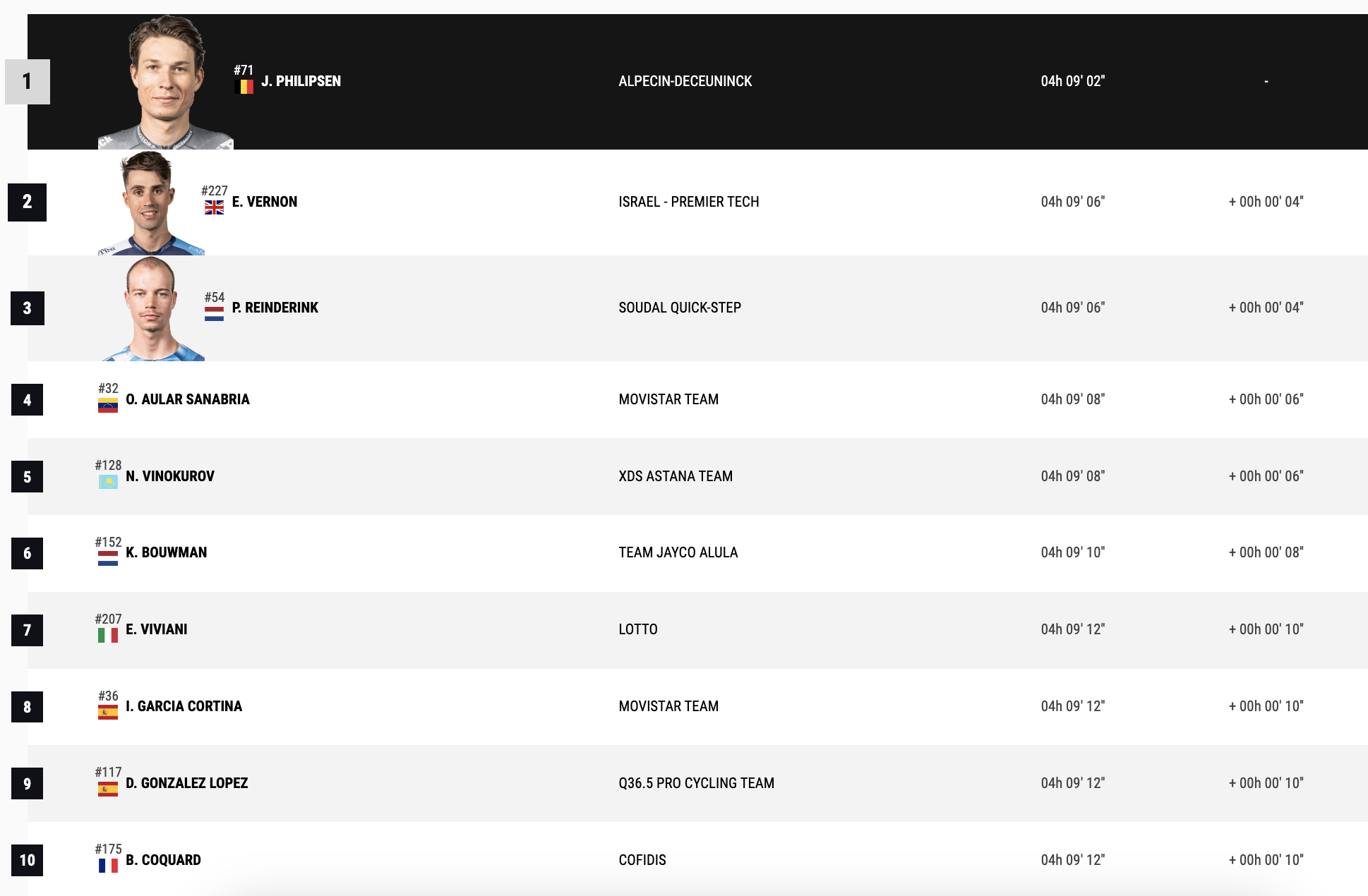
Task: Click the rank 10 position badge
Action: [28, 860]
